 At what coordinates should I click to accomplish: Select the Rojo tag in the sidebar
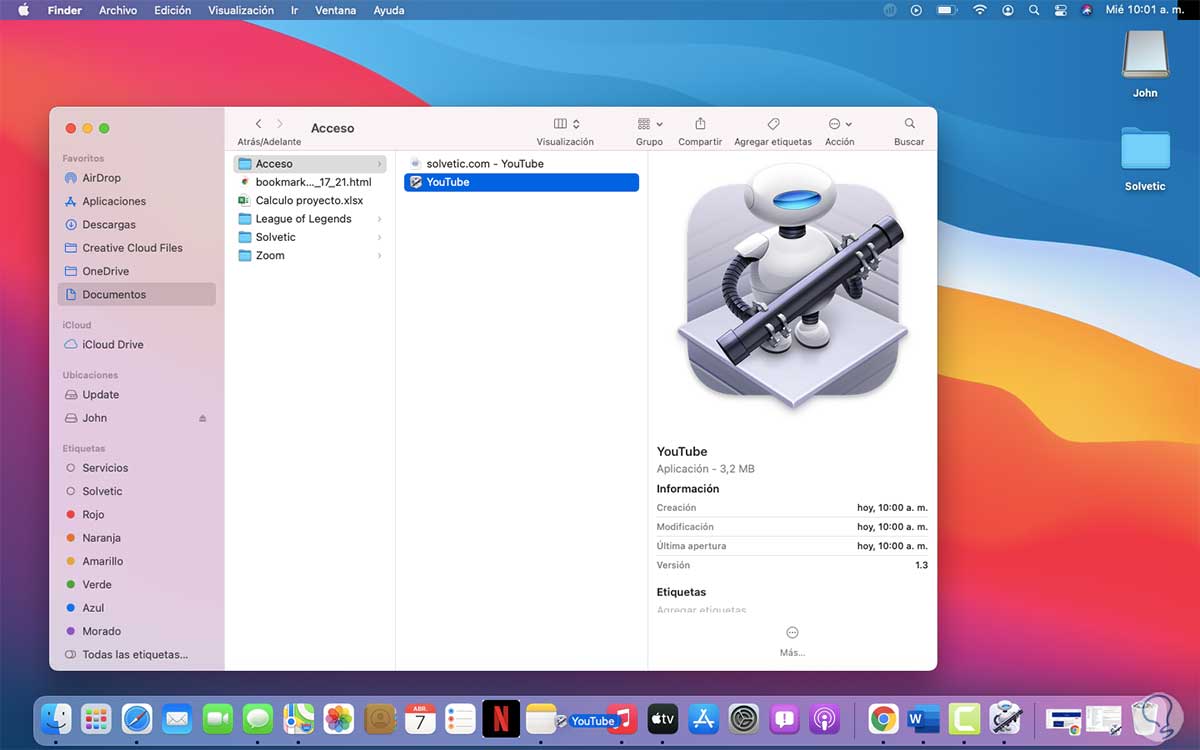pyautogui.click(x=136, y=514)
